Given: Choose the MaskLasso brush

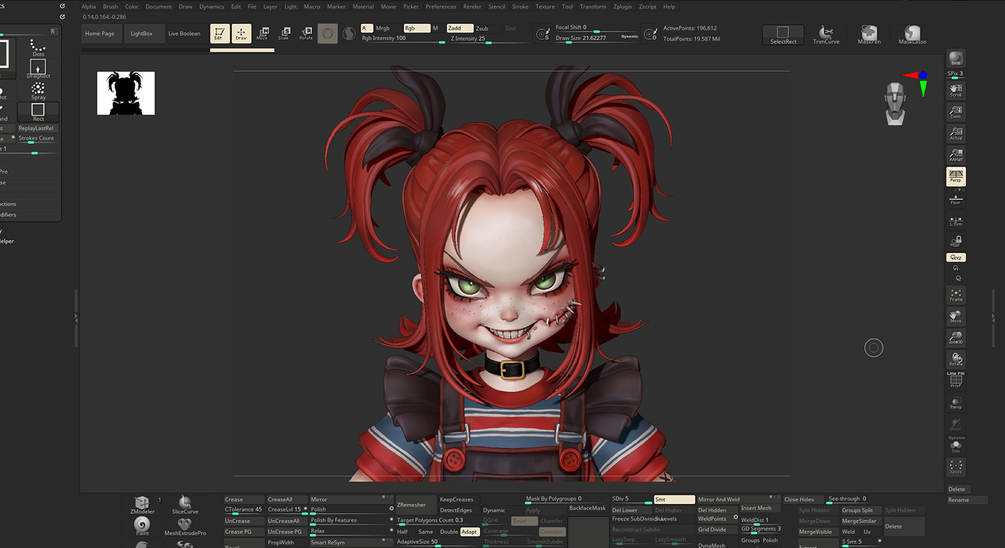Looking at the screenshot, I should pyautogui.click(x=912, y=35).
